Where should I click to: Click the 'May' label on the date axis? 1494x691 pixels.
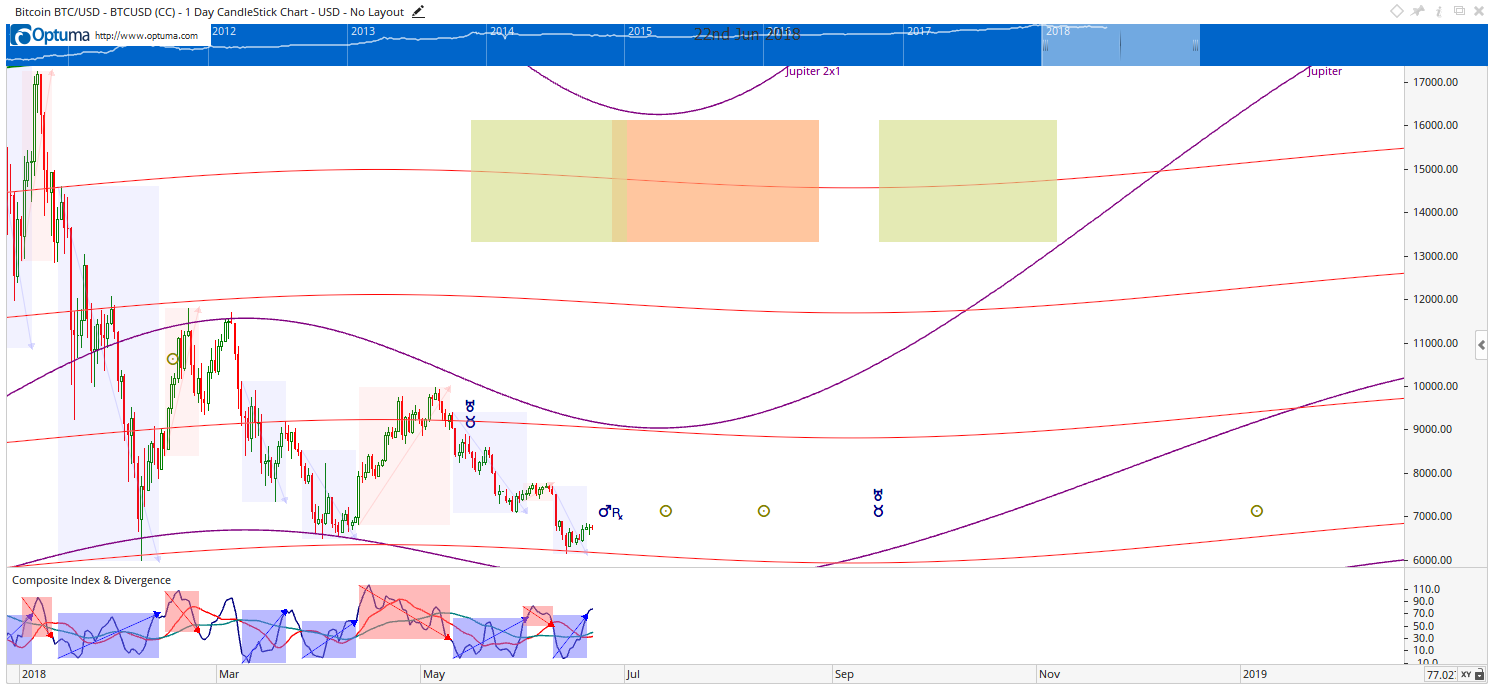click(434, 674)
